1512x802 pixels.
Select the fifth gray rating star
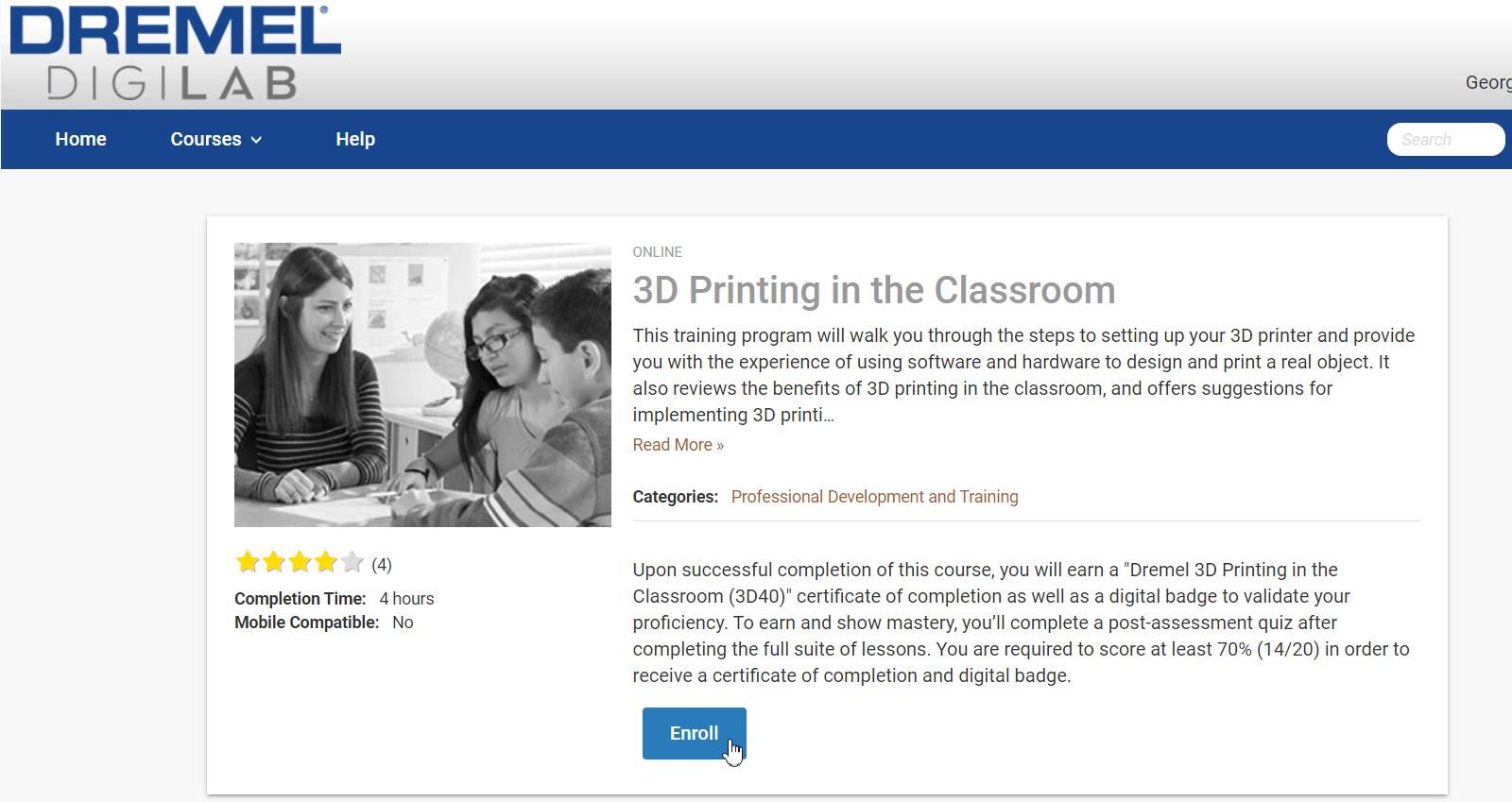(x=352, y=563)
